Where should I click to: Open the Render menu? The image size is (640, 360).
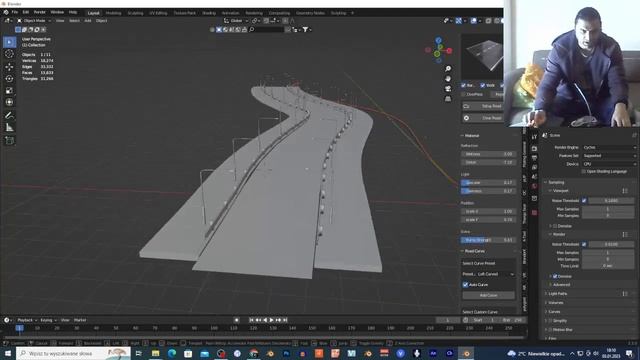[40, 12]
